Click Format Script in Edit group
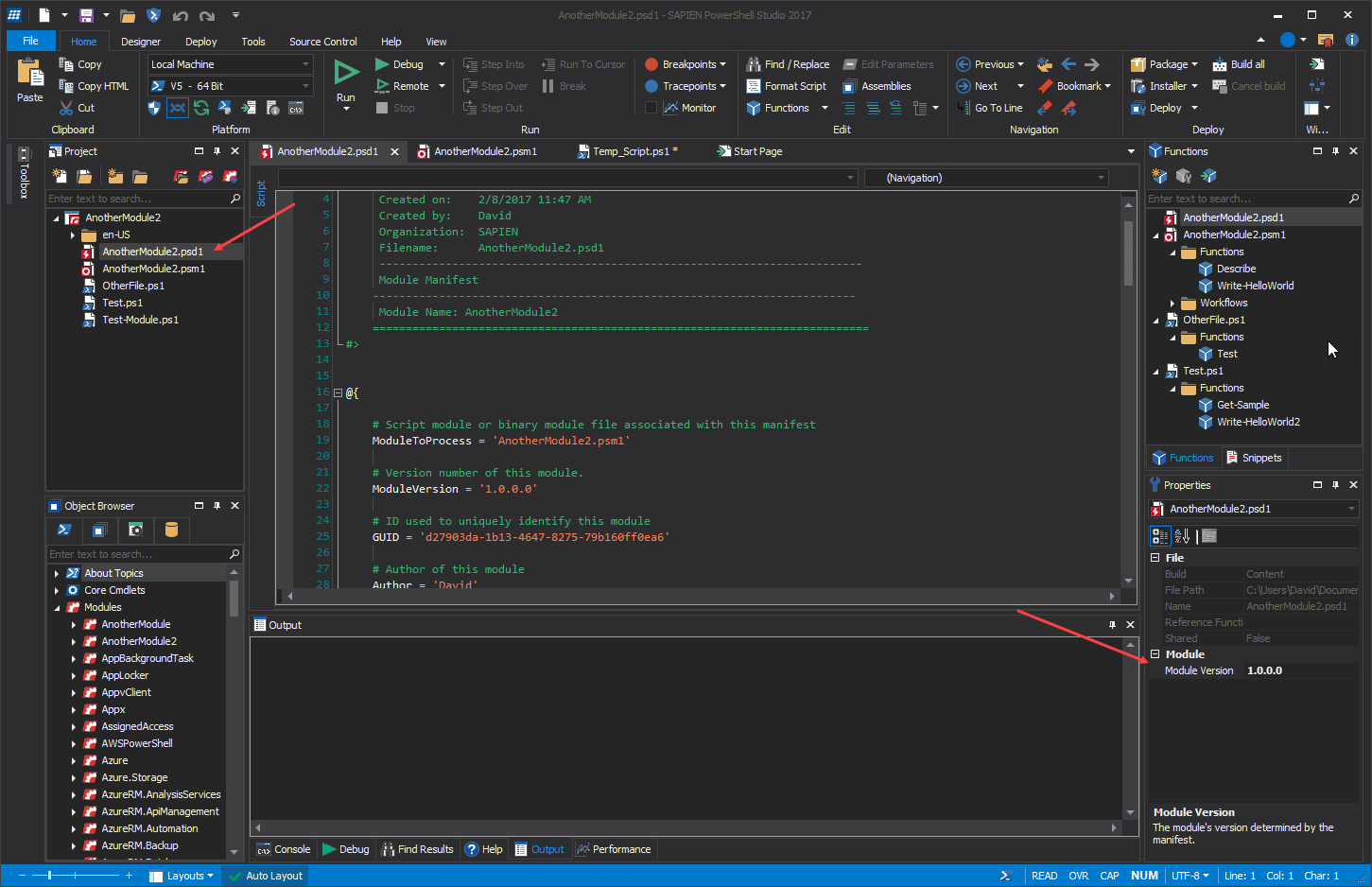Image resolution: width=1372 pixels, height=887 pixels. pos(787,86)
